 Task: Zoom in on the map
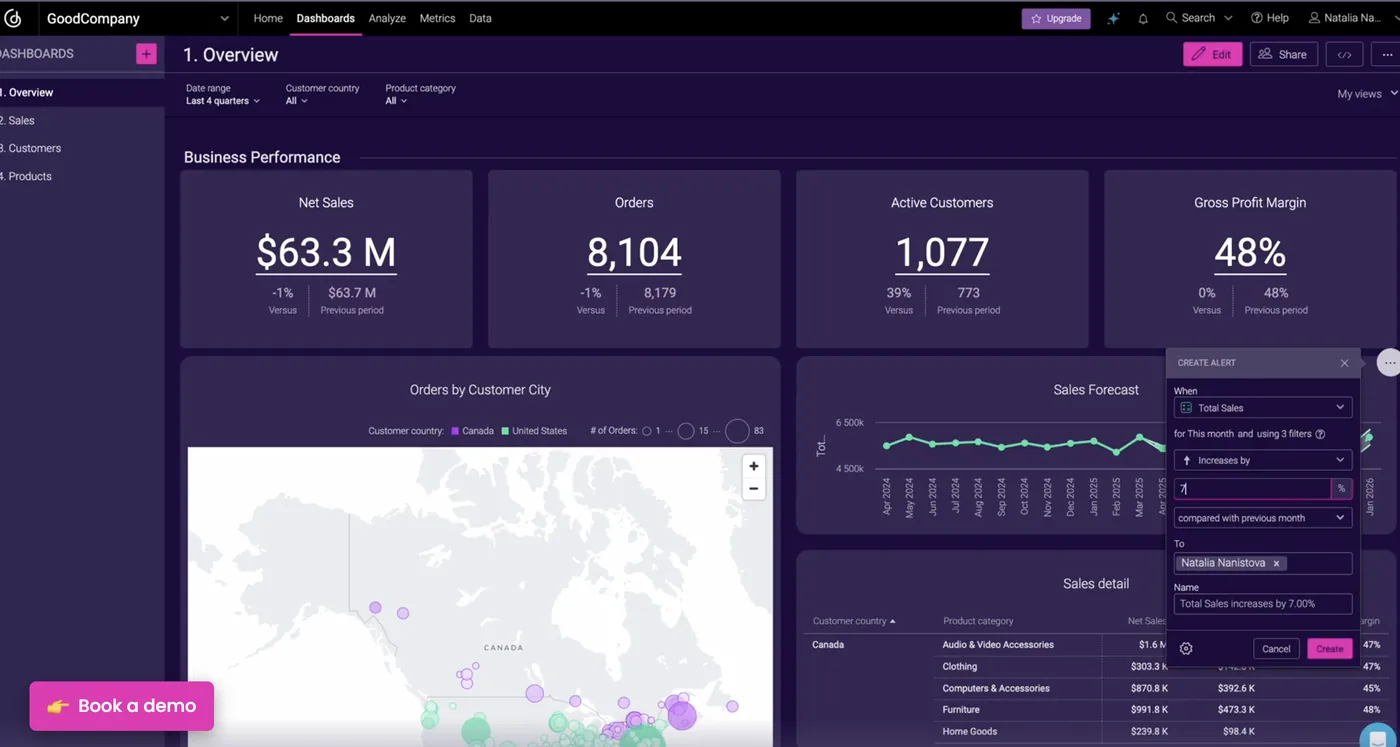click(754, 466)
